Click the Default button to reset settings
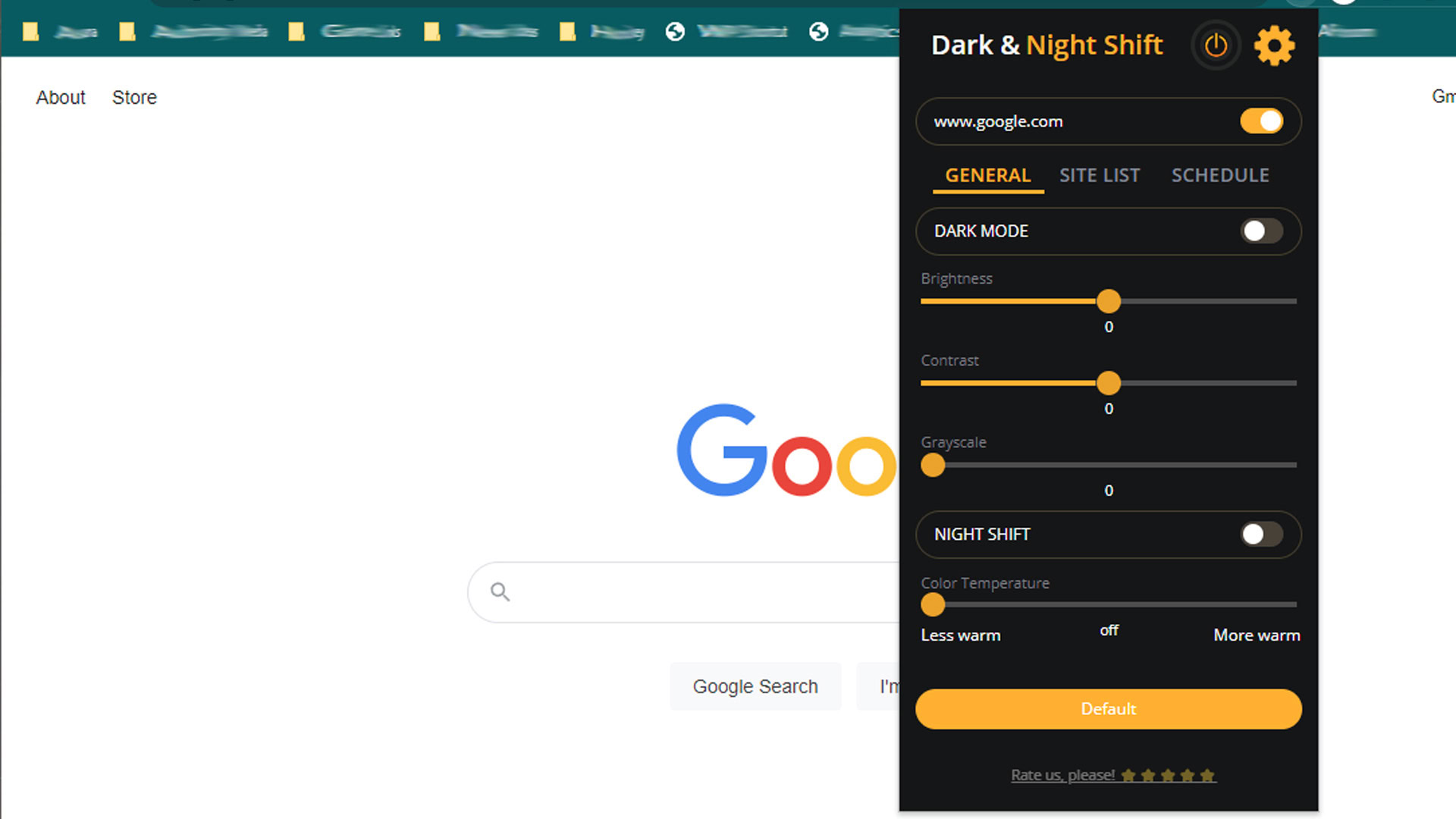This screenshot has height=819, width=1456. click(x=1109, y=709)
